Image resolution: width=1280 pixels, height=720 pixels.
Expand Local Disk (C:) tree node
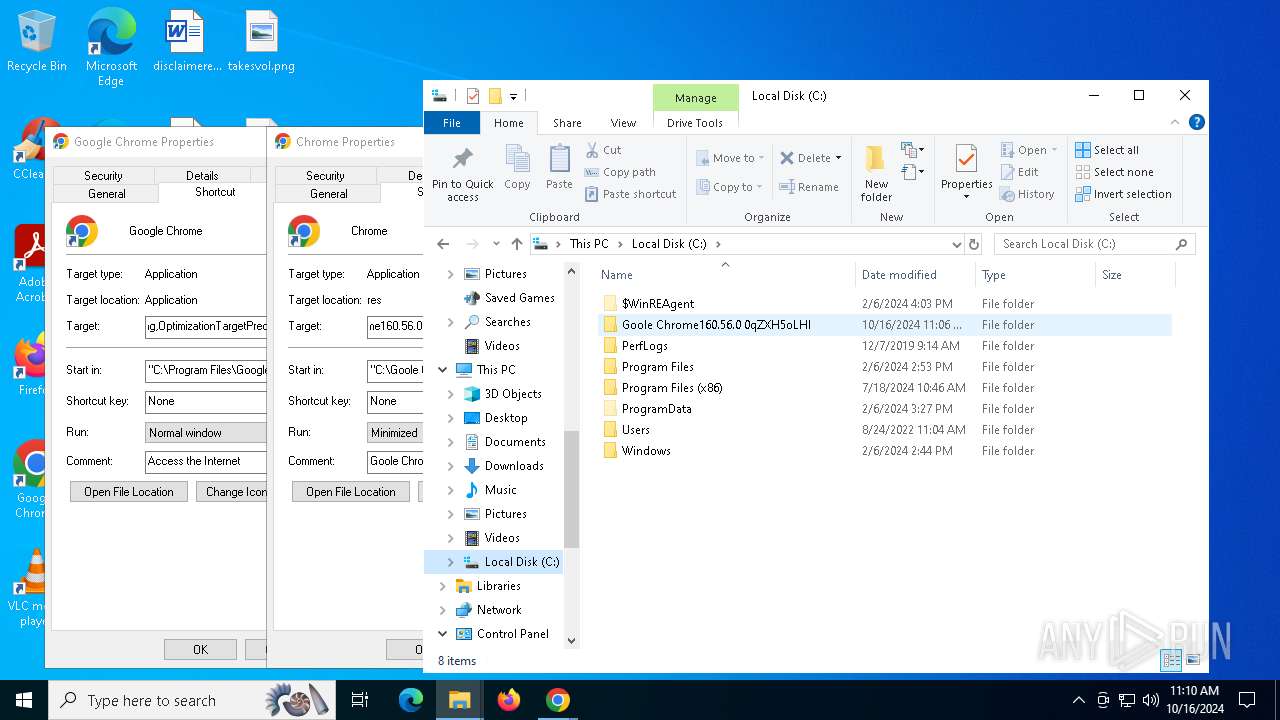tap(451, 562)
